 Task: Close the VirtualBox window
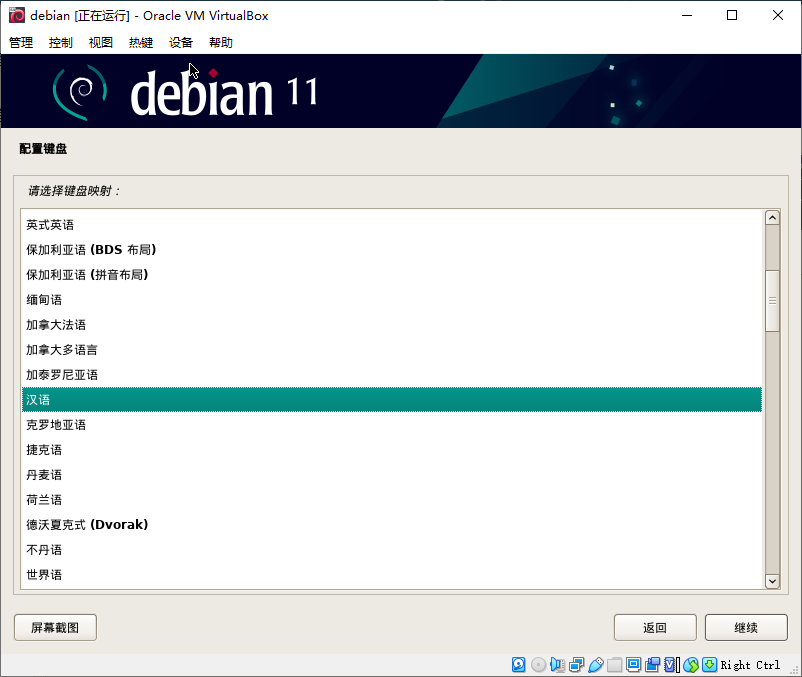click(777, 15)
